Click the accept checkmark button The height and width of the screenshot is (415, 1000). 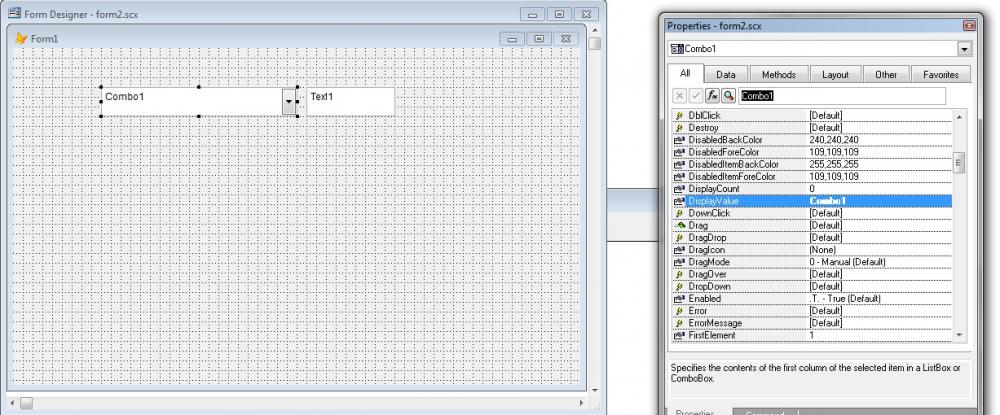[x=696, y=96]
